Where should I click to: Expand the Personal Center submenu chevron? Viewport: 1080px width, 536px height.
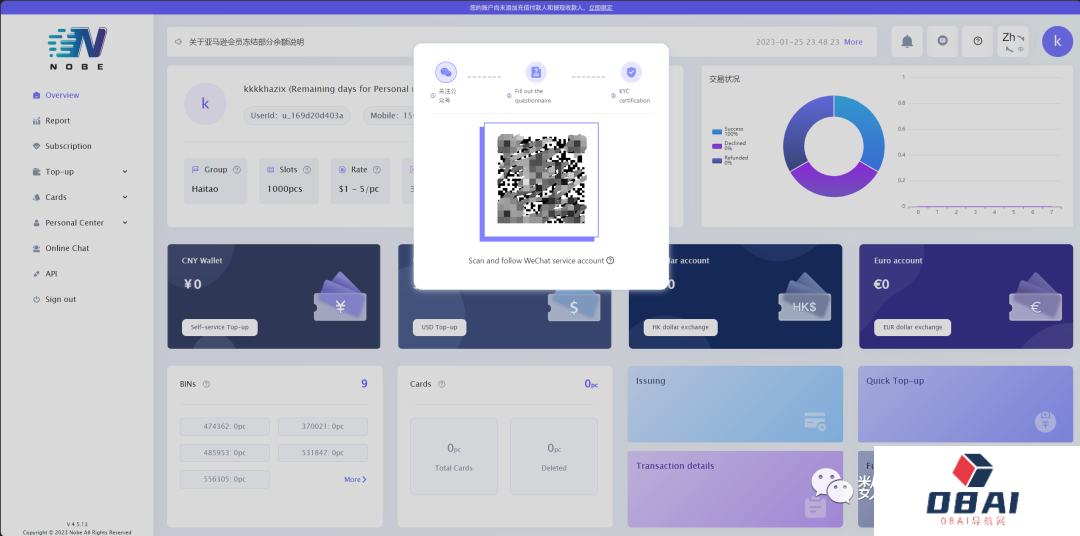pos(125,223)
